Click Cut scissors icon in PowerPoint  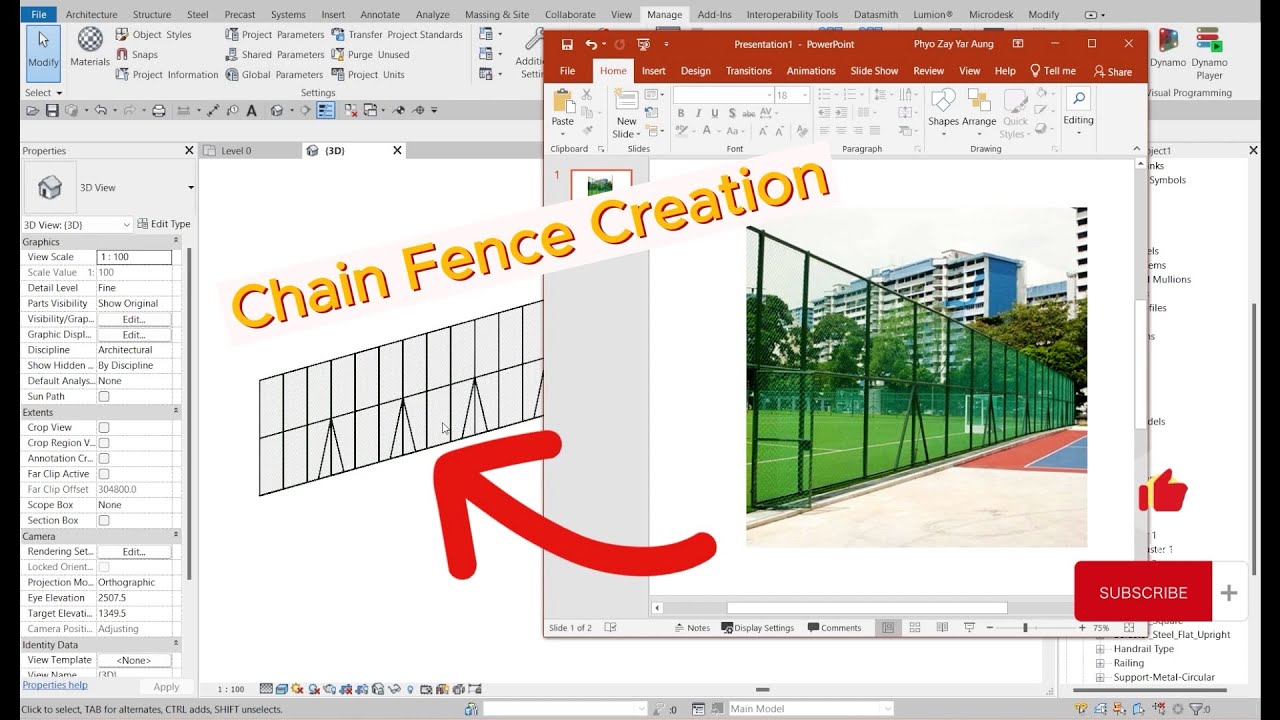pyautogui.click(x=587, y=94)
